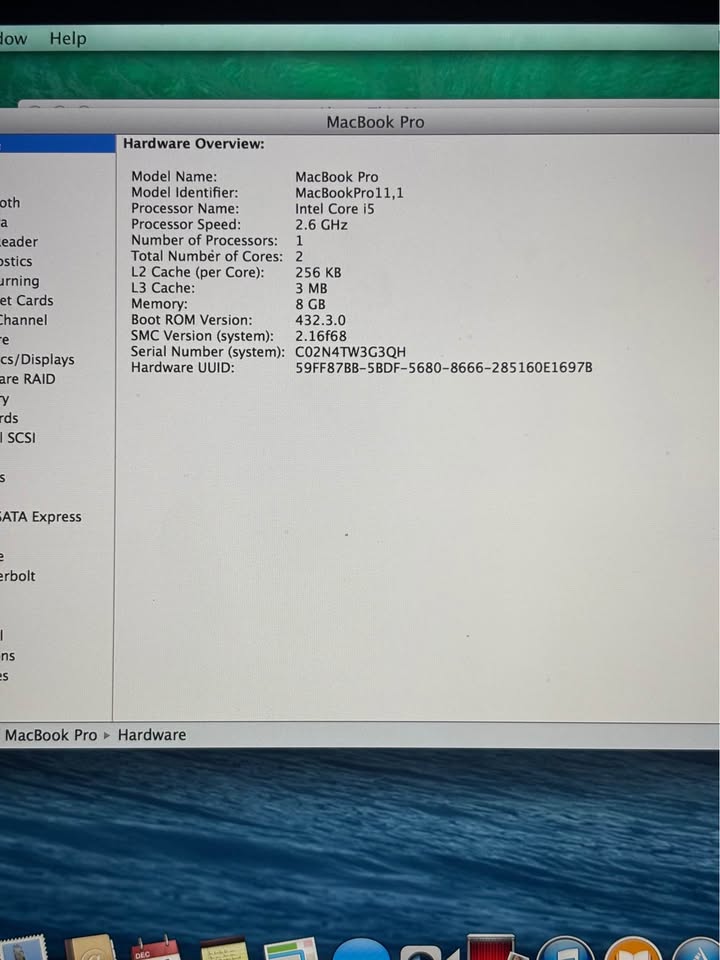Select Thunderbolt in the sidebar
This screenshot has height=960, width=720.
coord(18,576)
